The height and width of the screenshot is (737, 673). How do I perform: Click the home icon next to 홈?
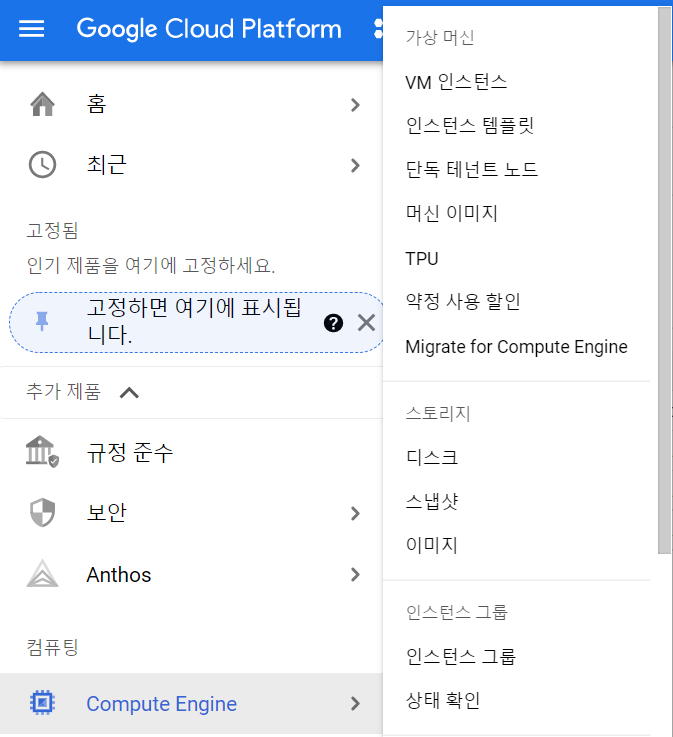point(43,104)
